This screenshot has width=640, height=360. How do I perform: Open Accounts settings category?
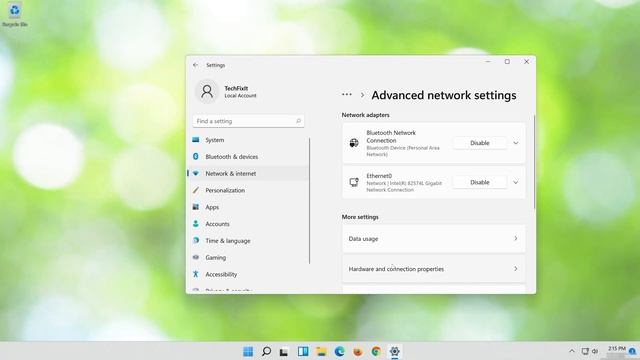(248, 224)
